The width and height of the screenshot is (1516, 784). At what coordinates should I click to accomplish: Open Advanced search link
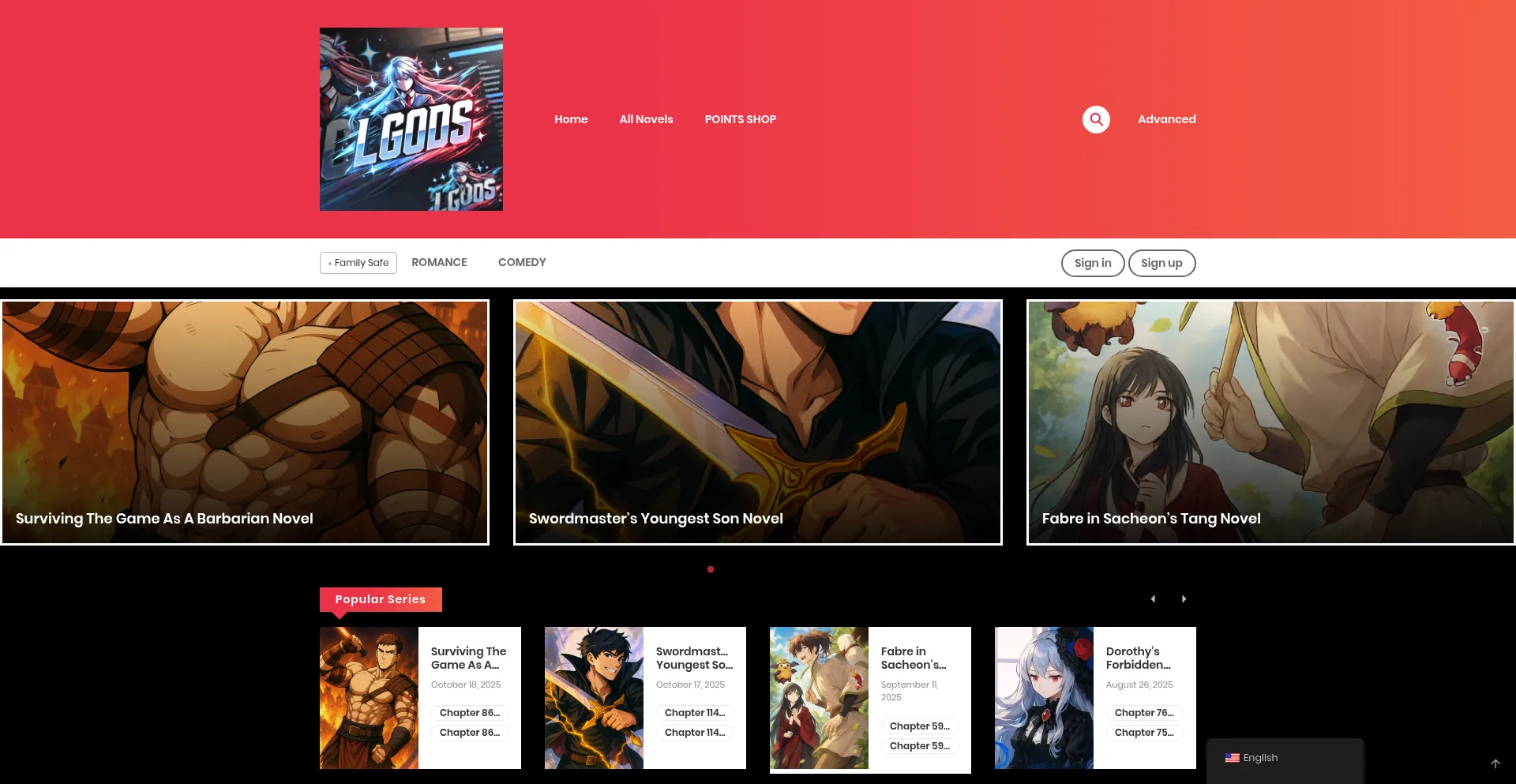pos(1167,119)
